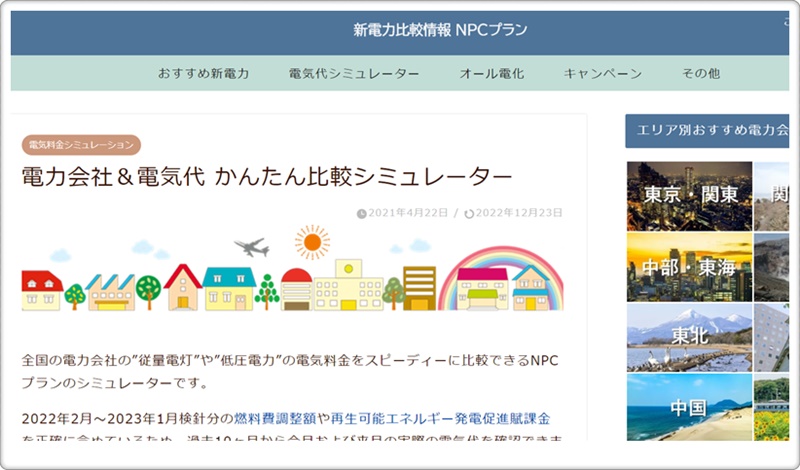Open the 電気代シミュレーター menu item
This screenshot has width=800, height=470.
click(354, 73)
